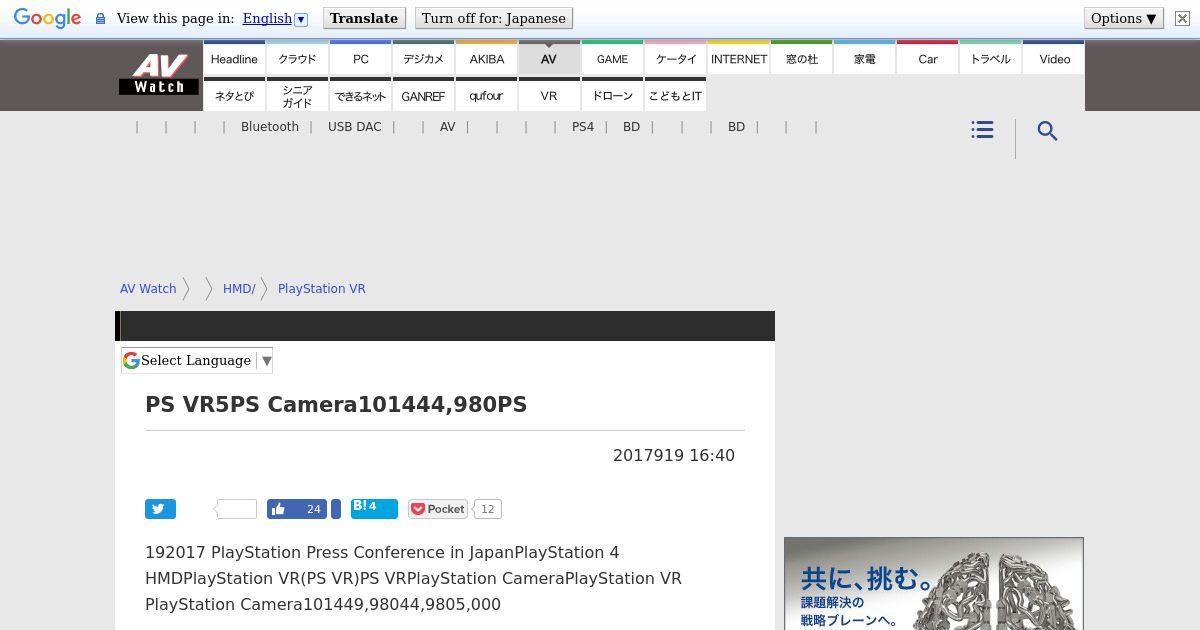Save the article to Pocket
Screen dimensions: 1200x630
(438, 509)
